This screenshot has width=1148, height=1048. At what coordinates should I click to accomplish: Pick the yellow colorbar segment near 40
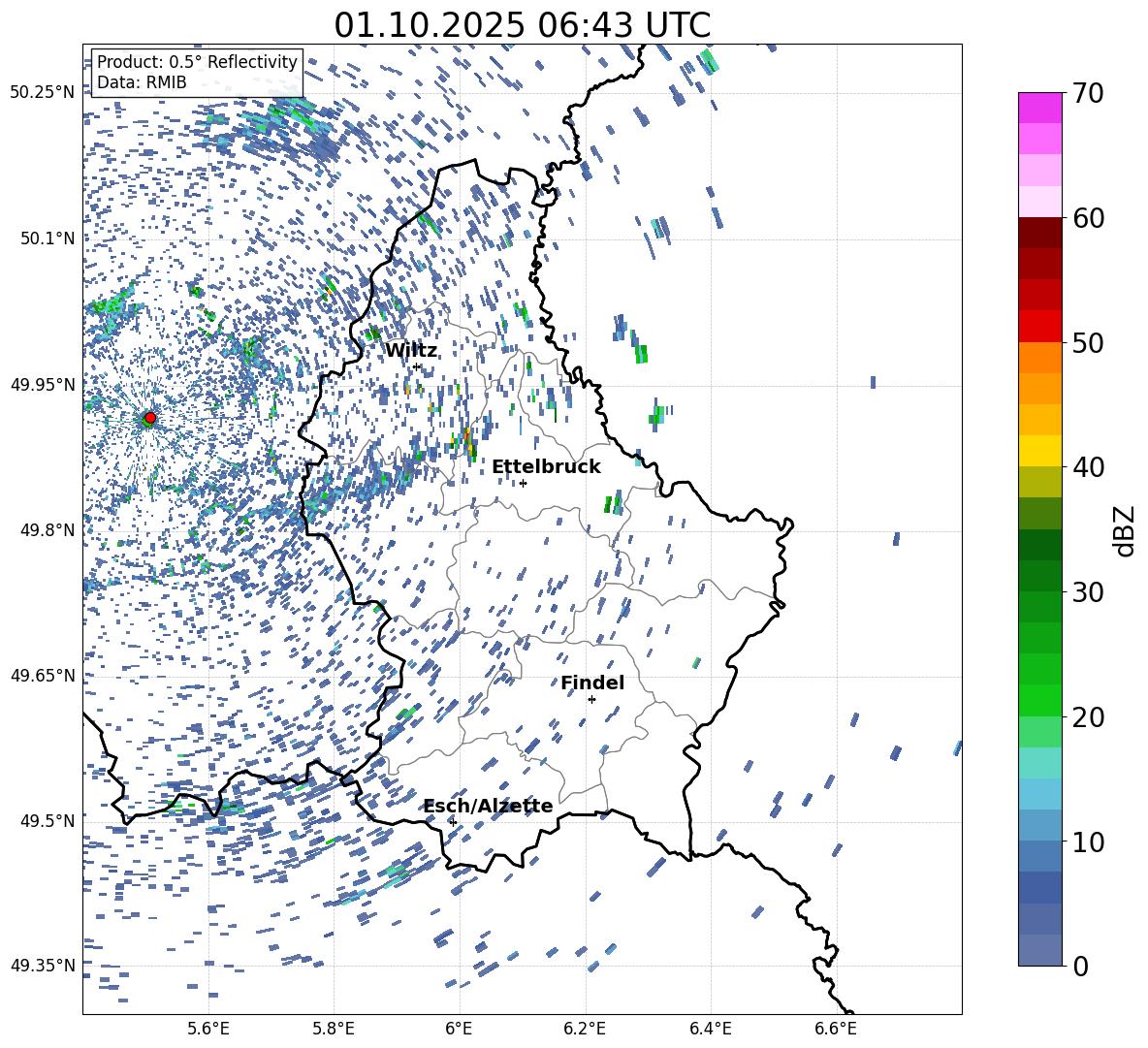[x=1040, y=451]
